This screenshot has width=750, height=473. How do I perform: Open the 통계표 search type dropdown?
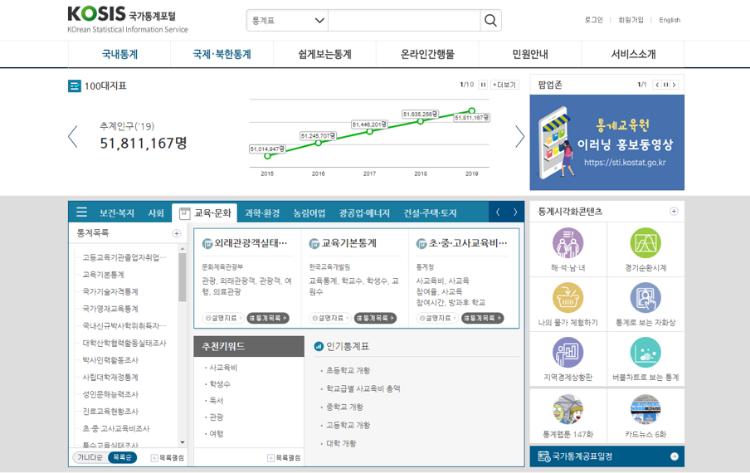pyautogui.click(x=287, y=21)
